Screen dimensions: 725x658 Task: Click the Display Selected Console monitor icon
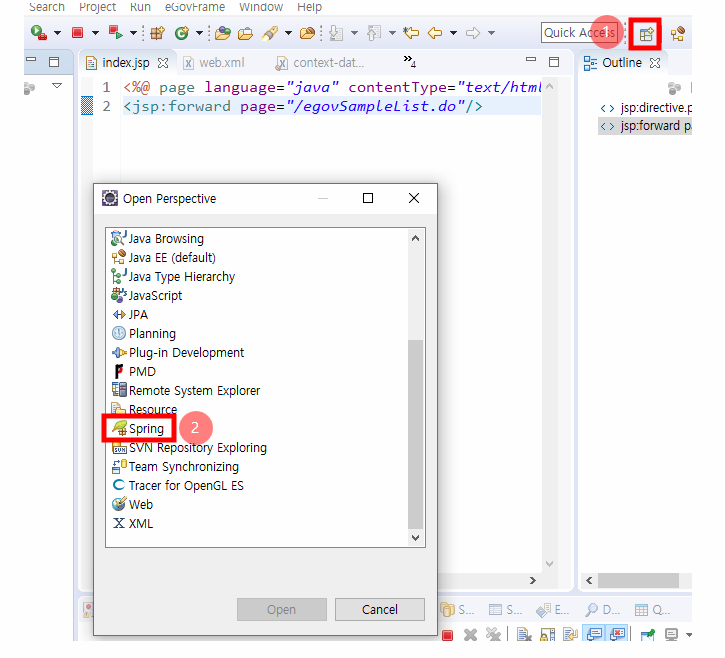671,634
